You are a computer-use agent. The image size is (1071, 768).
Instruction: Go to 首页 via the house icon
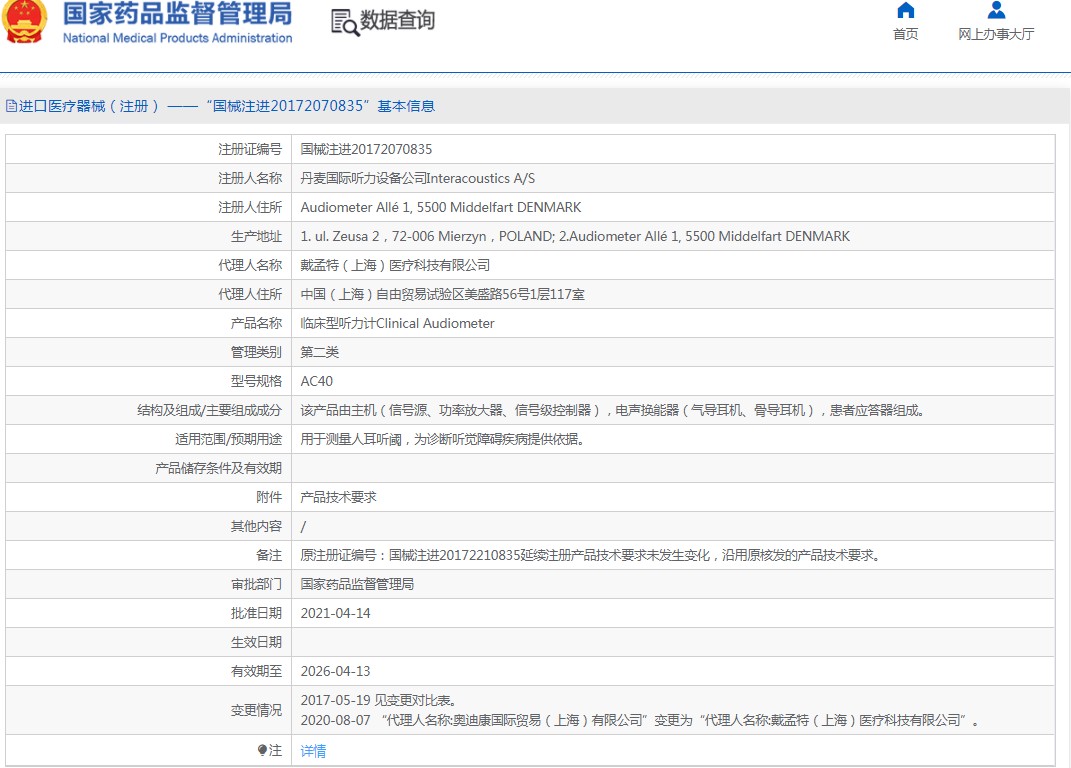(906, 10)
